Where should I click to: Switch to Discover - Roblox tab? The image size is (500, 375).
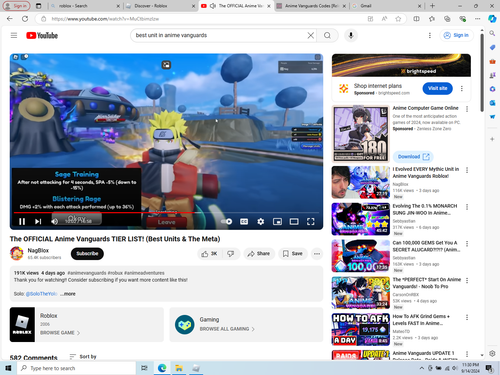point(160,6)
